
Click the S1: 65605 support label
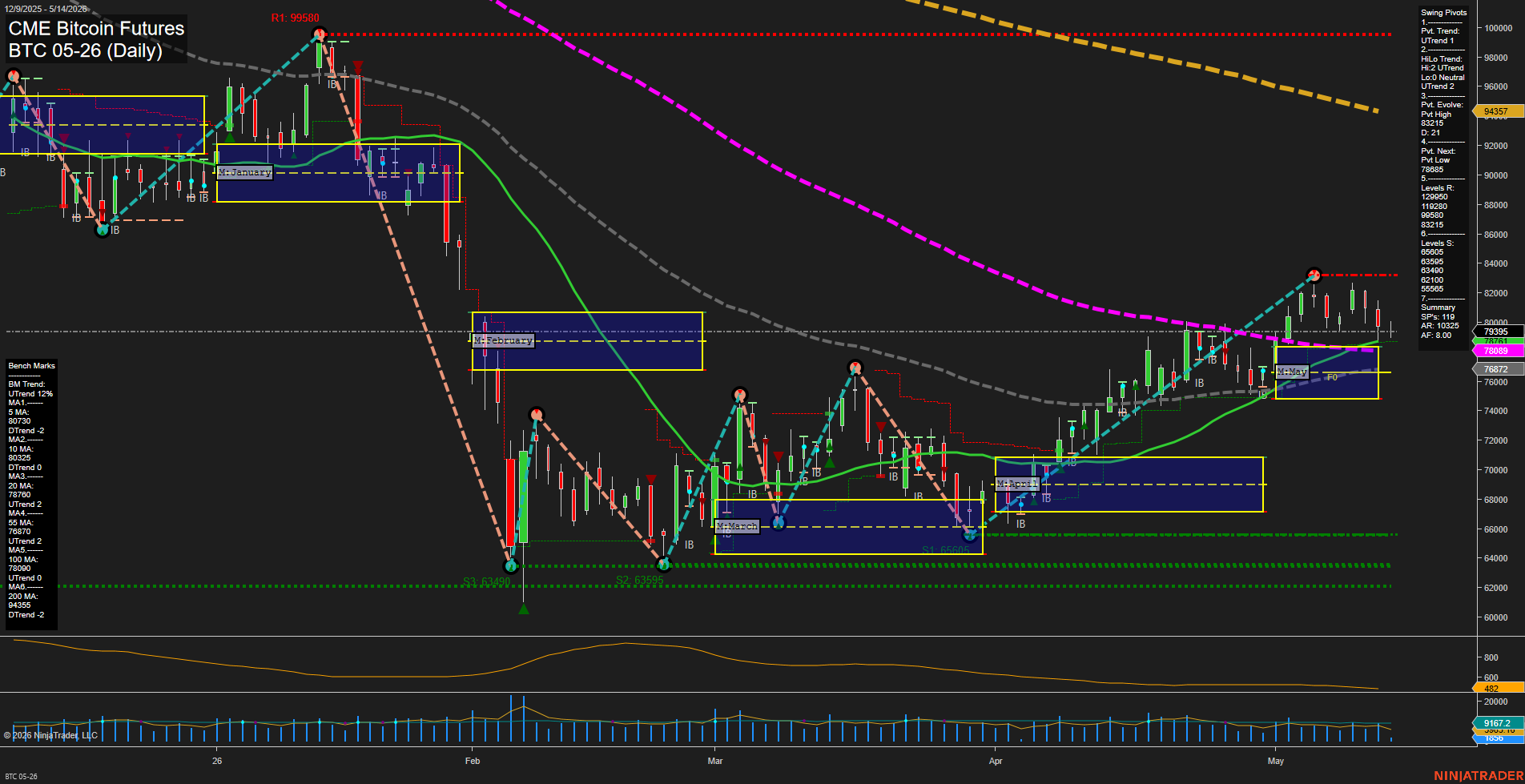point(945,550)
